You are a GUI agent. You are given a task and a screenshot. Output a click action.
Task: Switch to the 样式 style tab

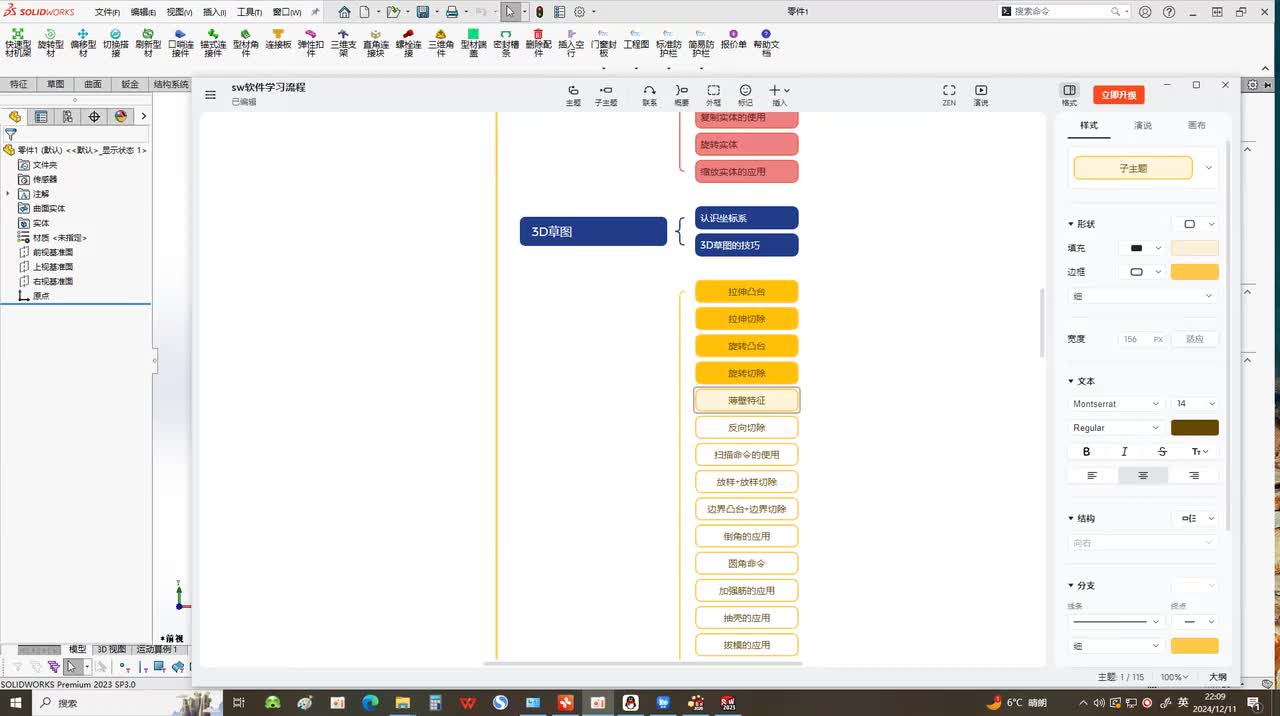(1089, 125)
